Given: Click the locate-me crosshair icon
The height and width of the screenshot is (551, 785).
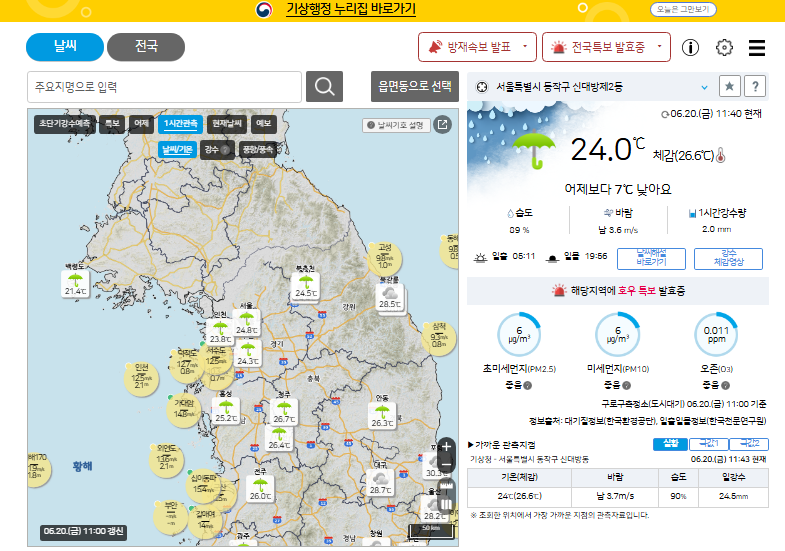Looking at the screenshot, I should tap(482, 87).
